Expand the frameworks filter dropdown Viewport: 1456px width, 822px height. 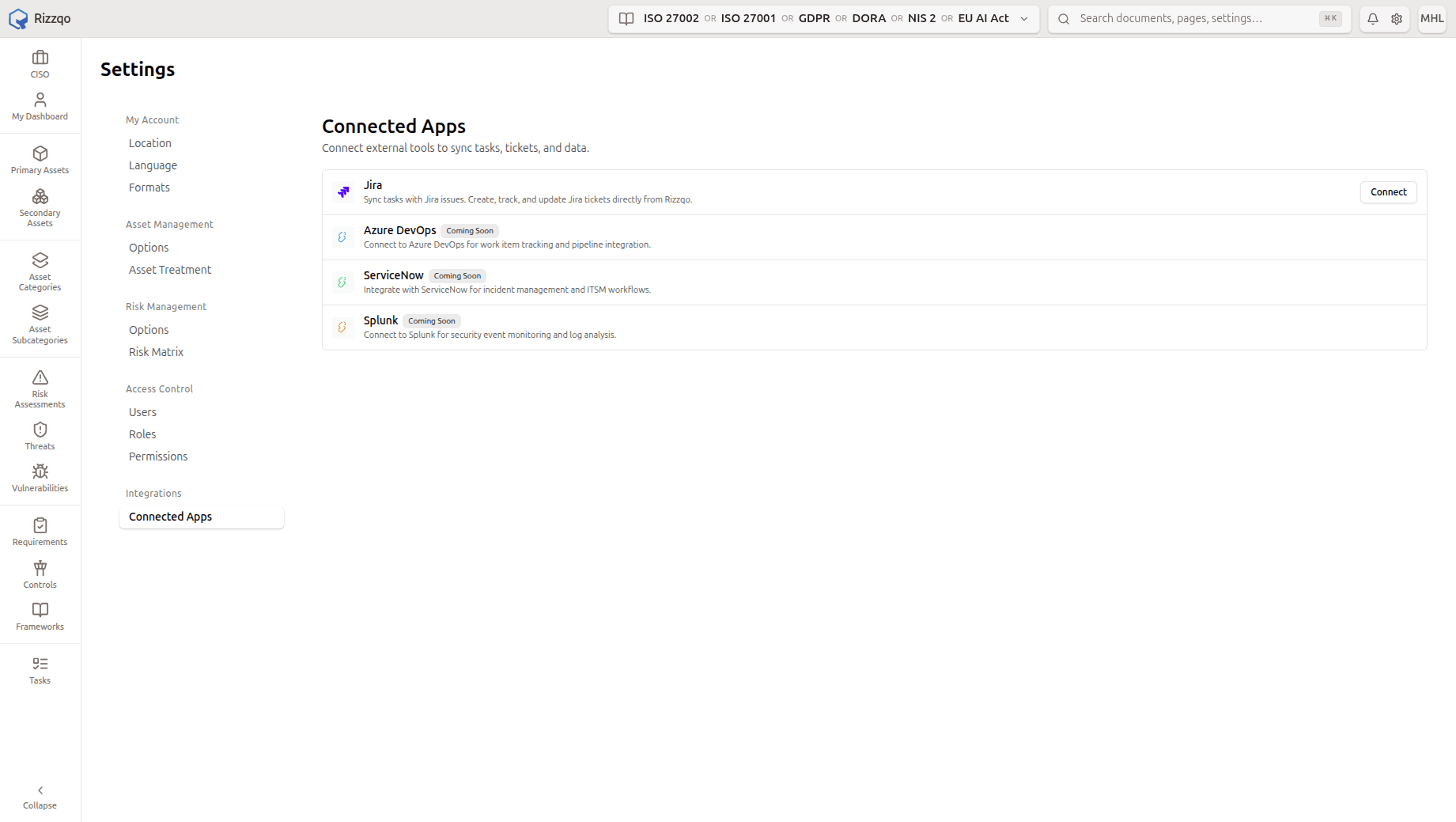point(1024,18)
